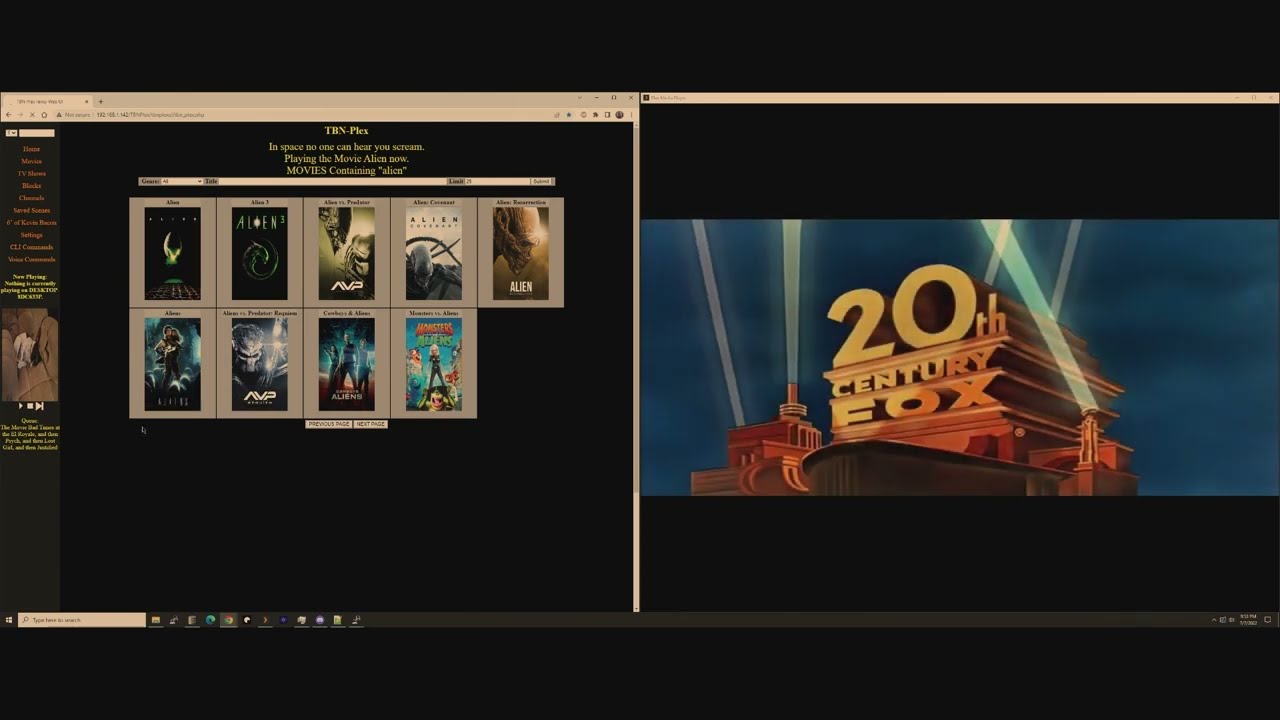Image resolution: width=1280 pixels, height=720 pixels.
Task: Click video in Plex Media Player window
Action: (959, 357)
